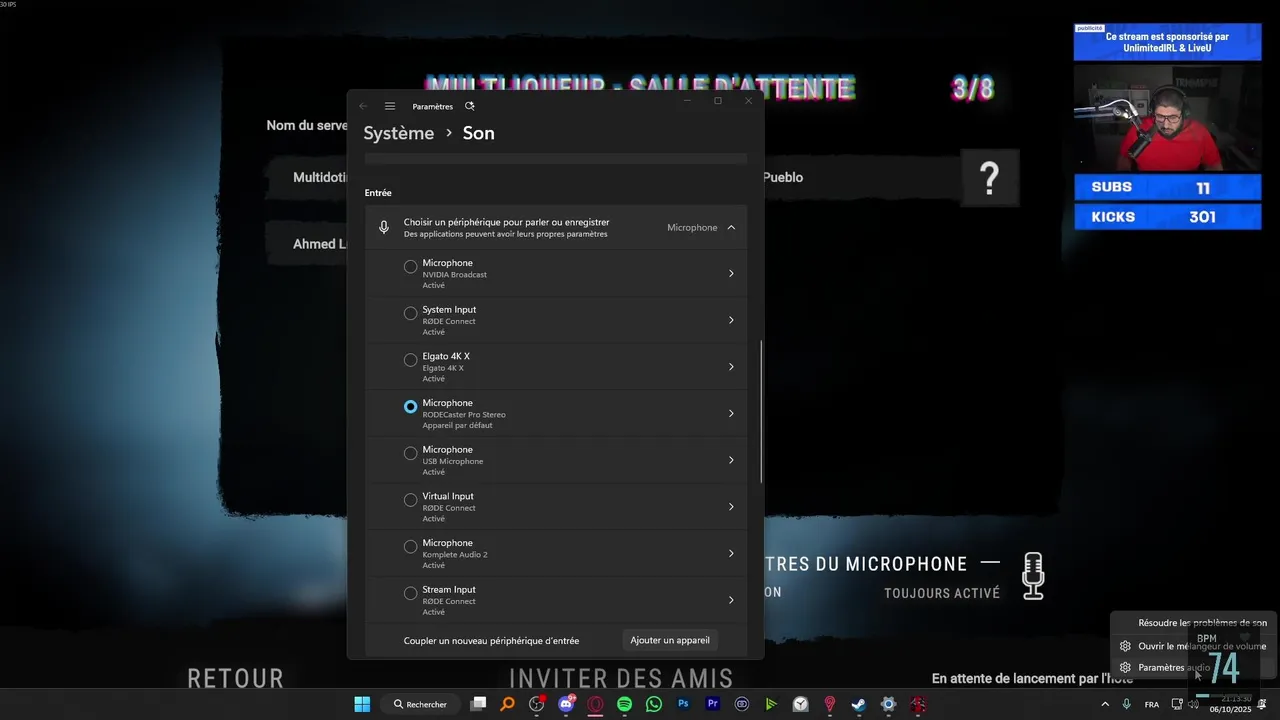
Task: Click the game's microphone settings icon
Action: coord(1033,576)
